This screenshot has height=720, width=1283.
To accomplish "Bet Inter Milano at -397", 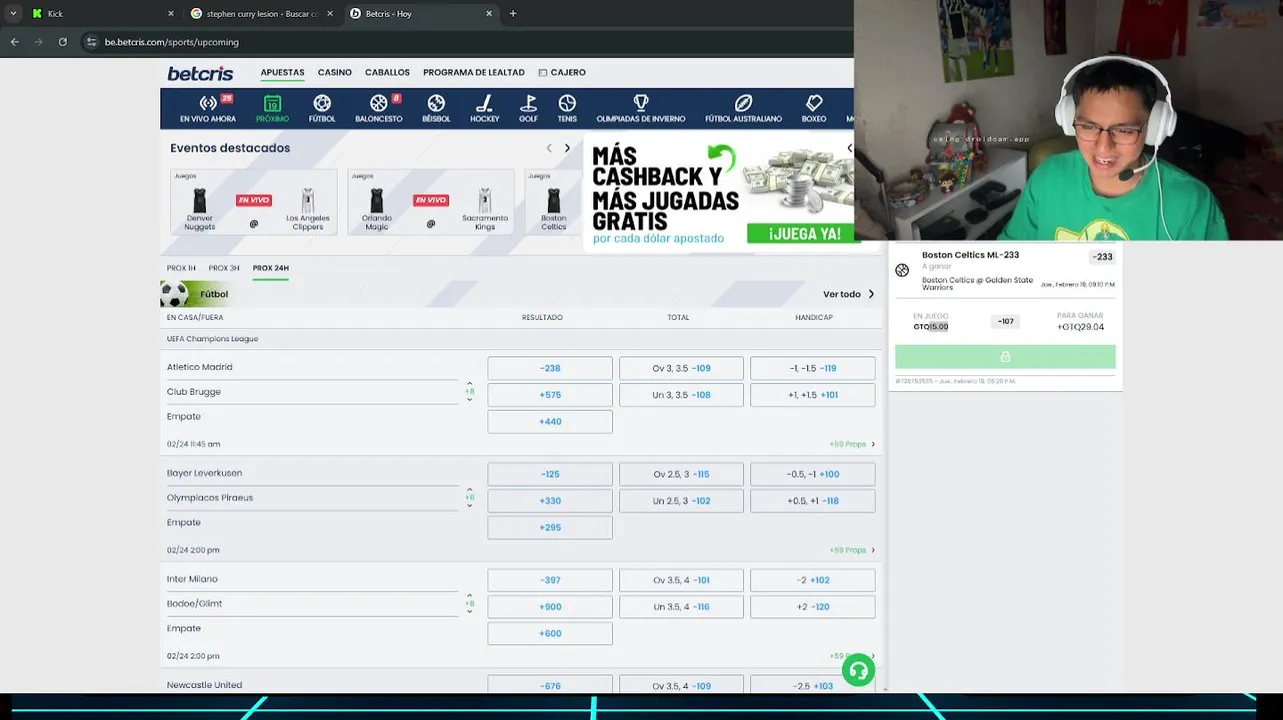I will point(550,580).
